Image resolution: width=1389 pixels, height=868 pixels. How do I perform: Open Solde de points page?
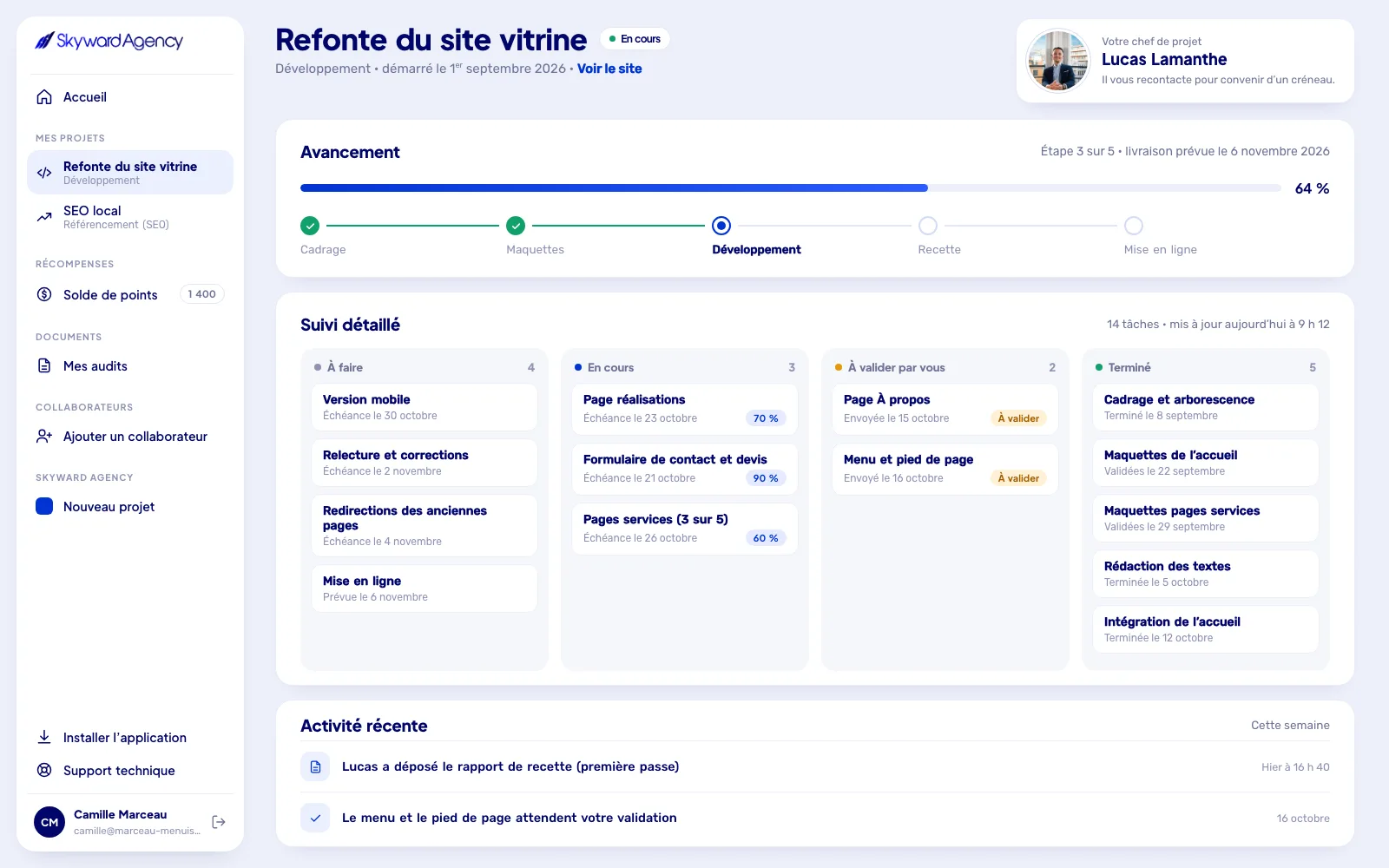[130, 294]
